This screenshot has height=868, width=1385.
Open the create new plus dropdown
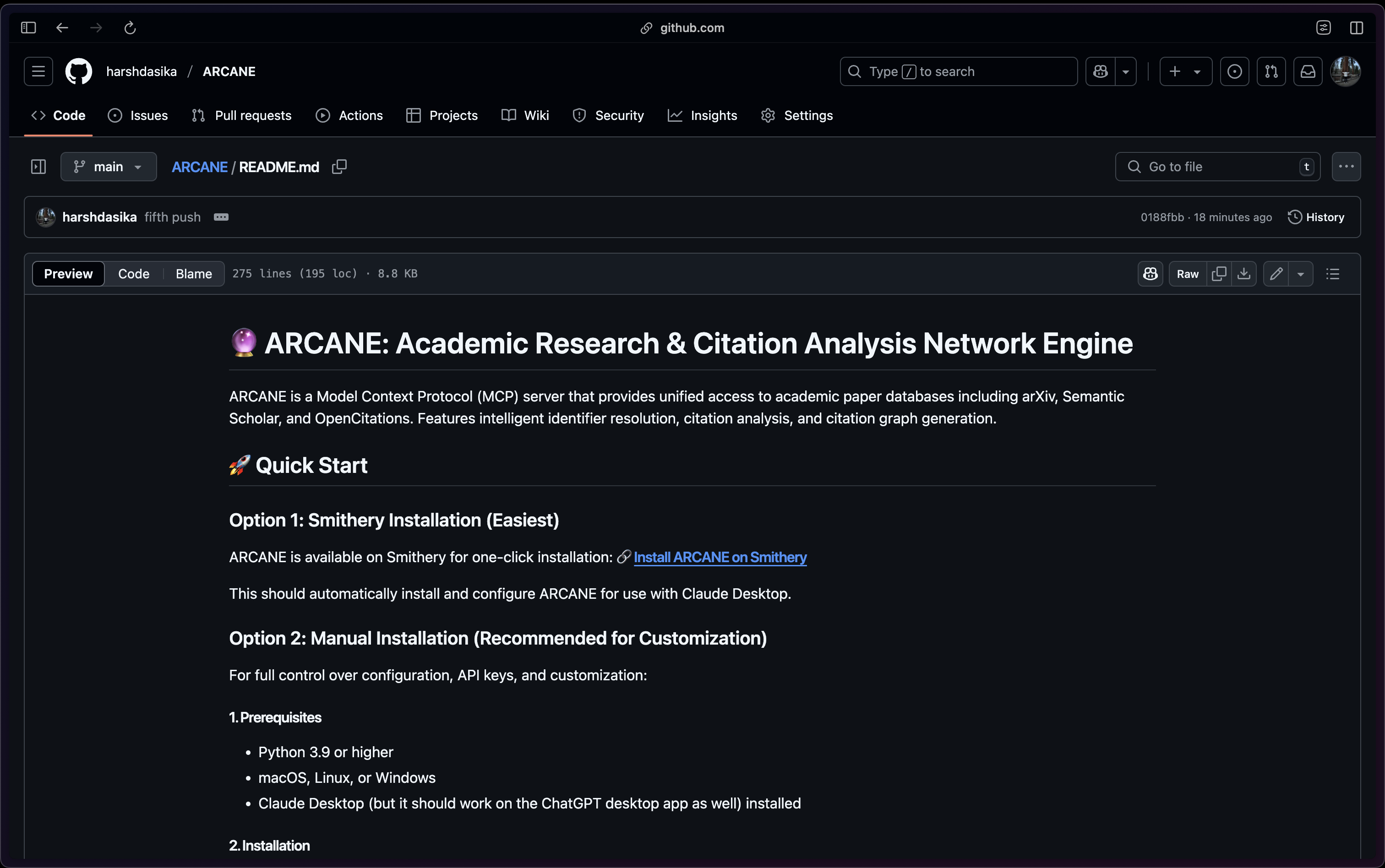tap(1185, 71)
